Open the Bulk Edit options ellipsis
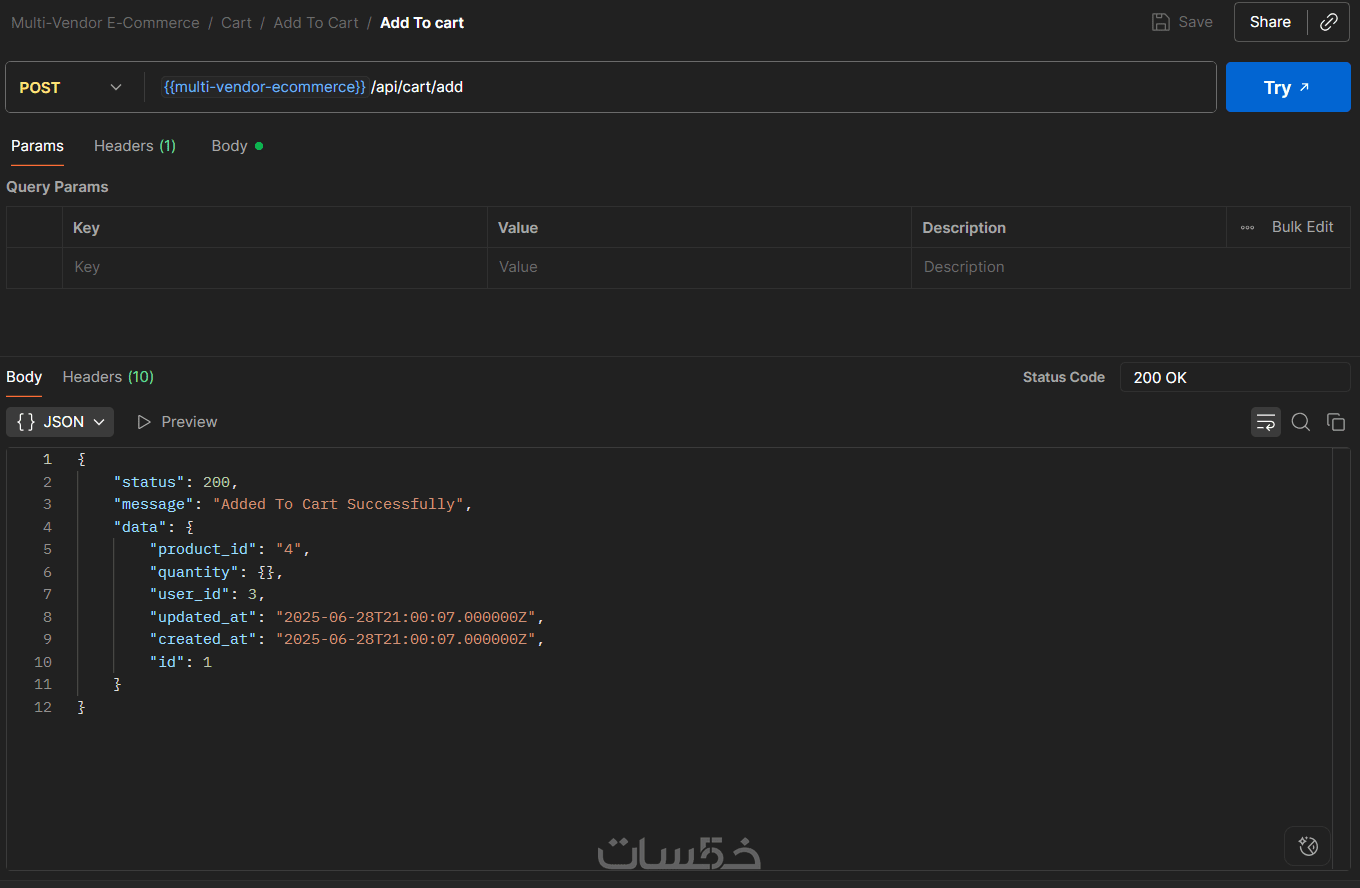 (x=1247, y=228)
